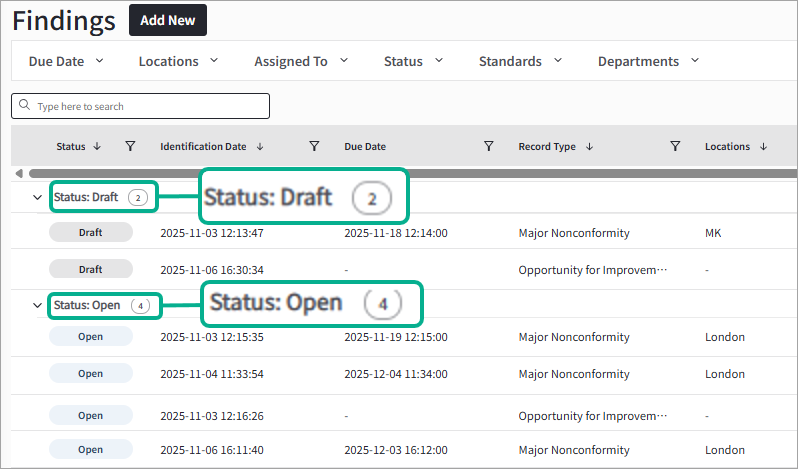Click Open badge in the 16:11:40 row
798x469 pixels.
click(x=91, y=450)
